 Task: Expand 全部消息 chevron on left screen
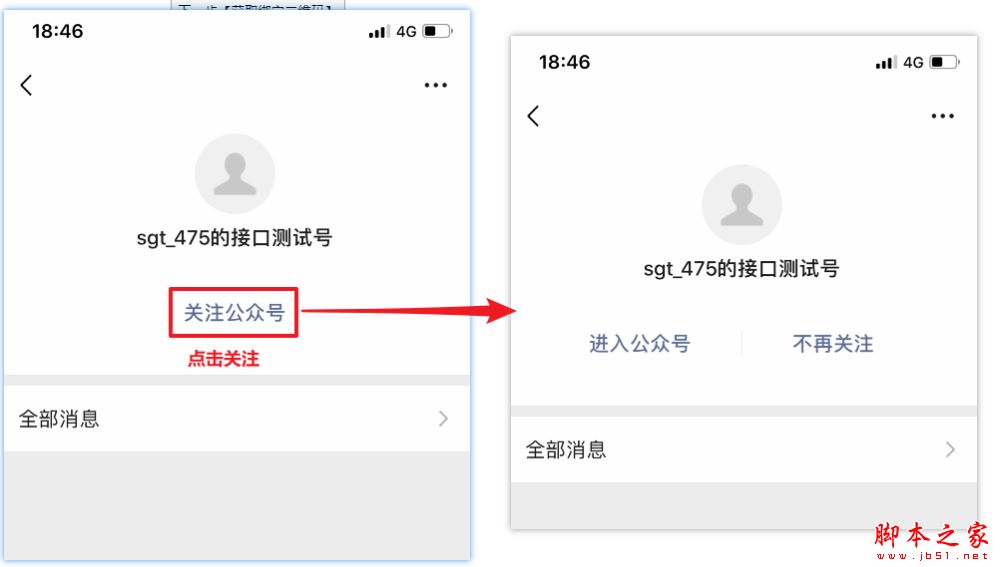(443, 419)
